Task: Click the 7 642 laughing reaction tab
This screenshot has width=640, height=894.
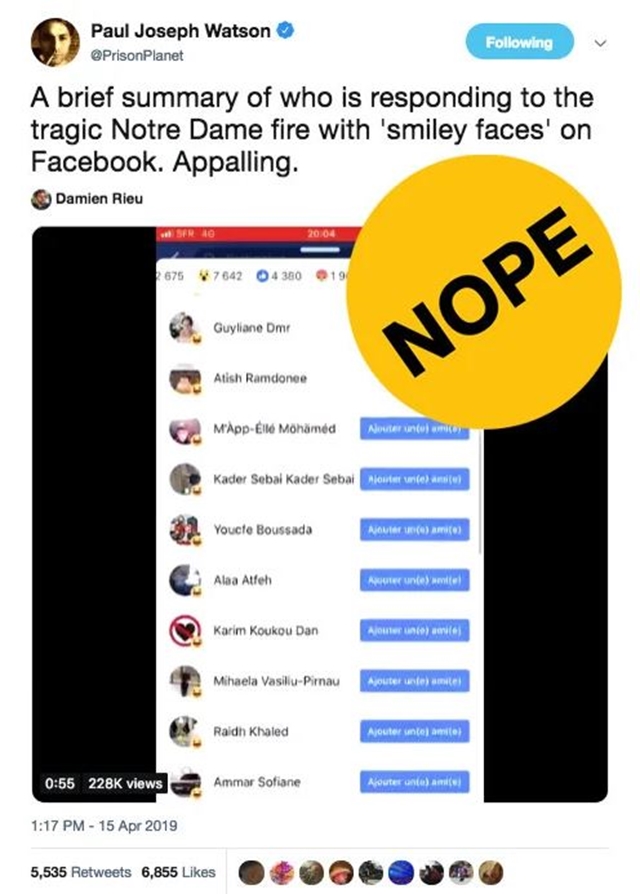Action: (x=220, y=276)
